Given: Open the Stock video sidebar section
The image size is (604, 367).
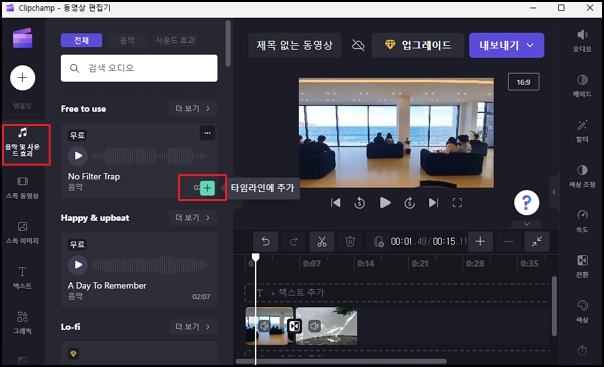Looking at the screenshot, I should point(22,188).
